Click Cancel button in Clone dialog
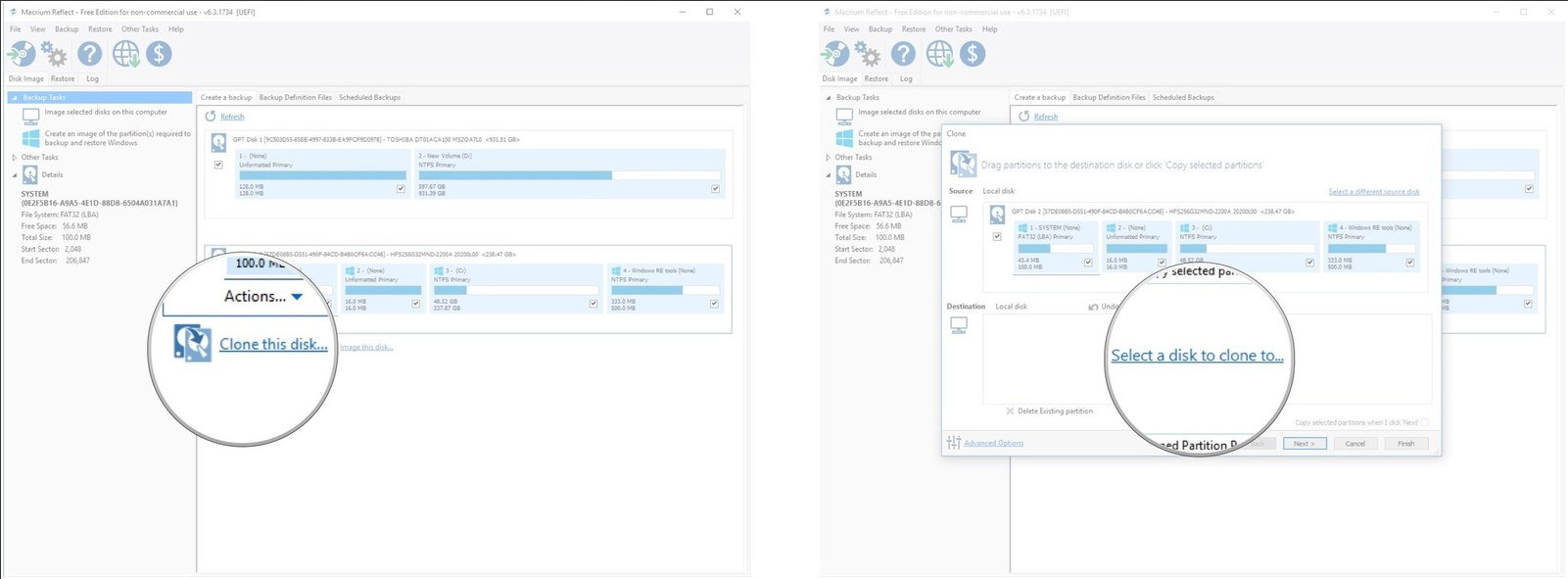The height and width of the screenshot is (579, 1568). tap(1354, 444)
